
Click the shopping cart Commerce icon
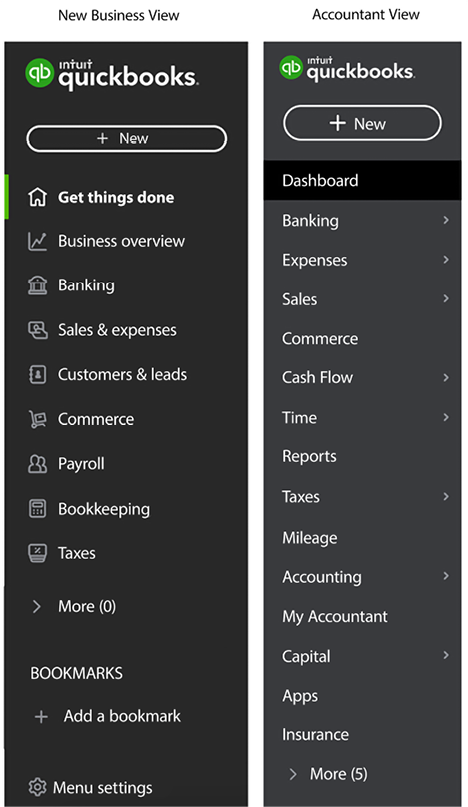click(x=37, y=419)
